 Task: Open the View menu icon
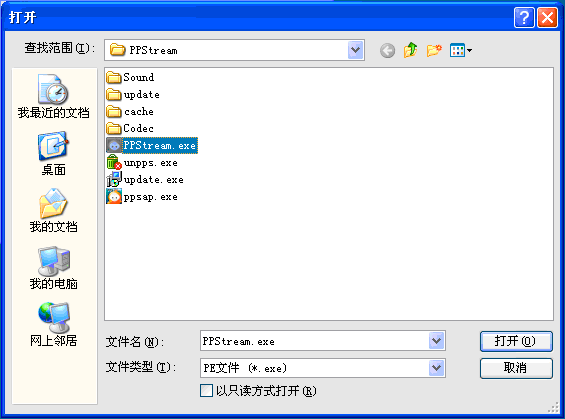pos(461,50)
